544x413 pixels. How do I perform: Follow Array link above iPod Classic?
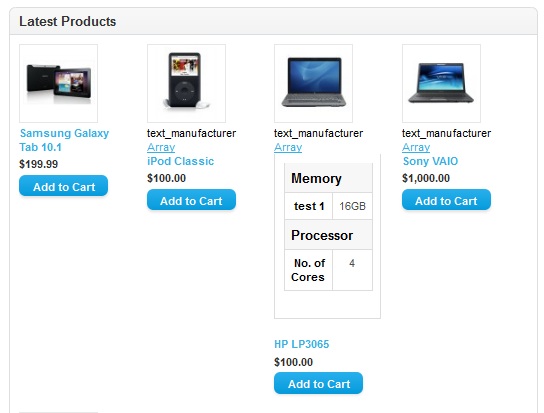point(161,147)
